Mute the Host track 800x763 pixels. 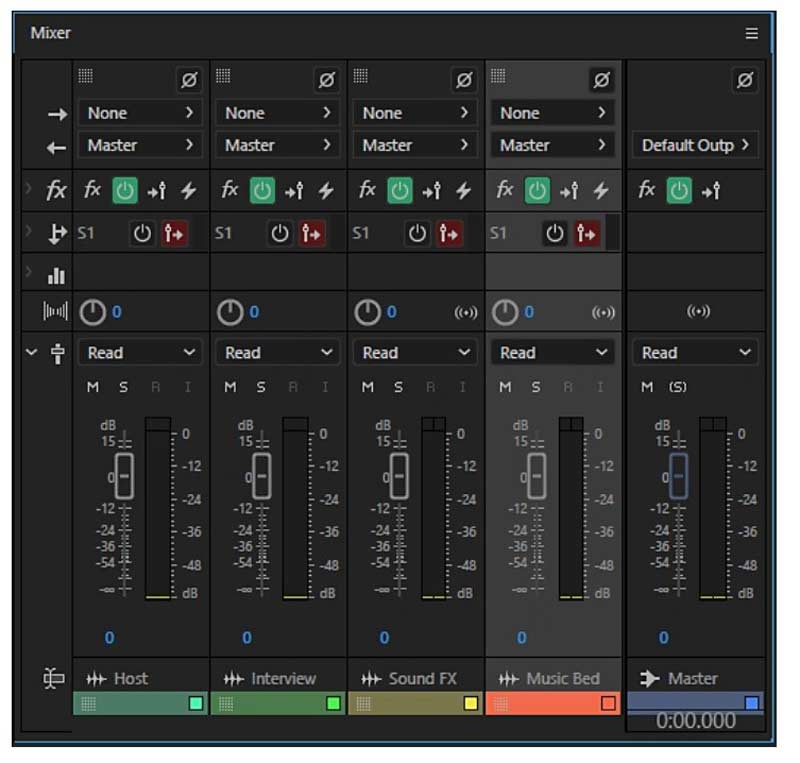(x=93, y=387)
